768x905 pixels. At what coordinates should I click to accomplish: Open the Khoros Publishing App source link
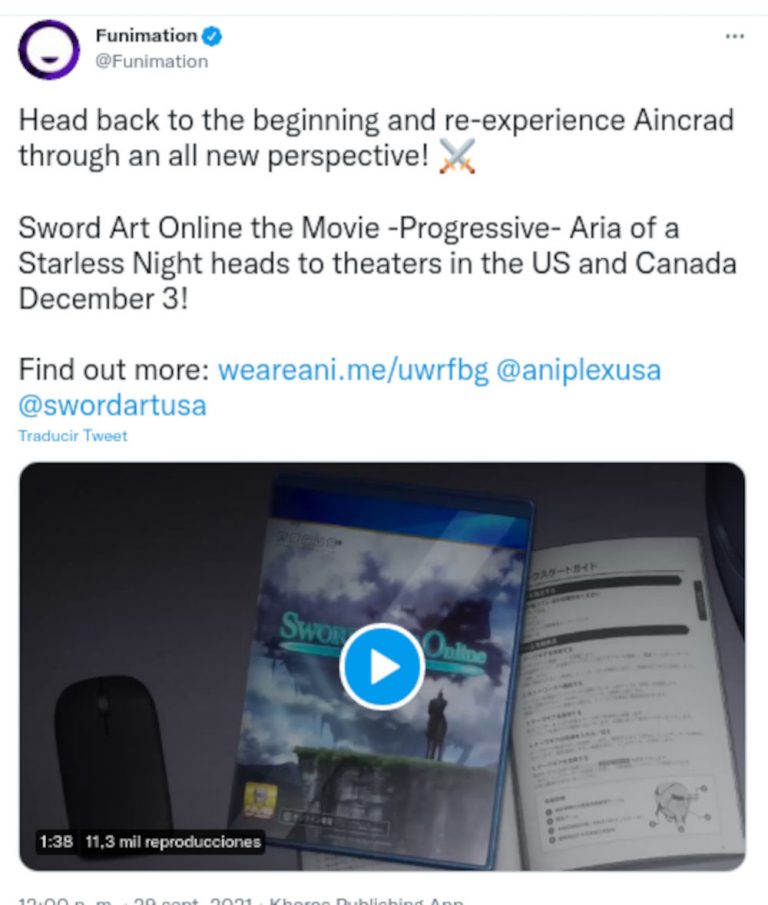click(366, 900)
